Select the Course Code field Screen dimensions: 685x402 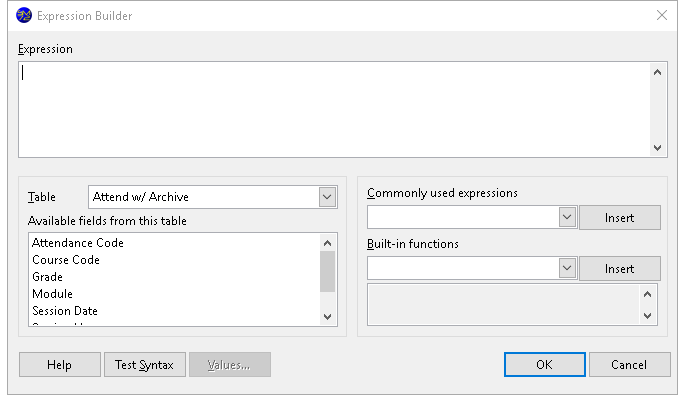(x=66, y=260)
